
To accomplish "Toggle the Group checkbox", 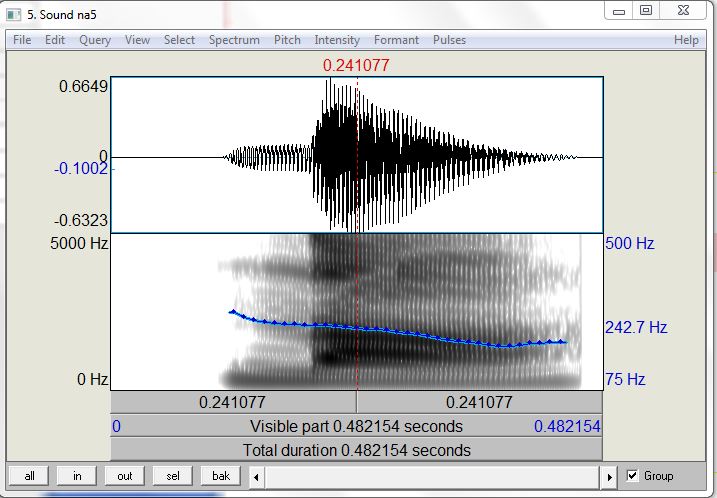I will pos(632,476).
